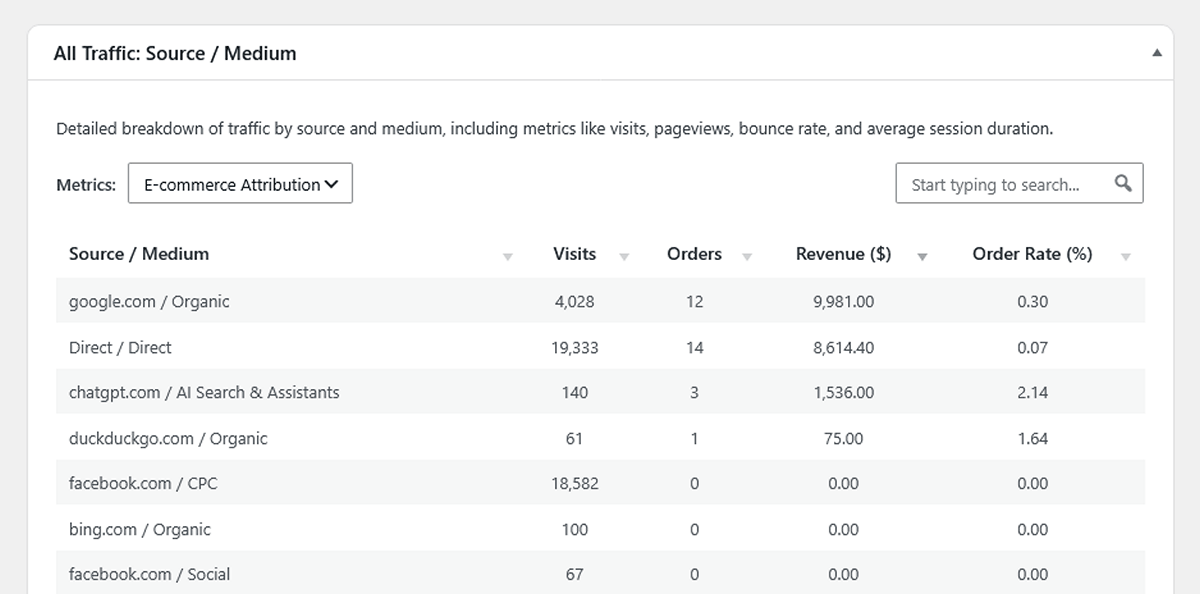Click visits value 4,028
The height and width of the screenshot is (594, 1200).
(574, 301)
